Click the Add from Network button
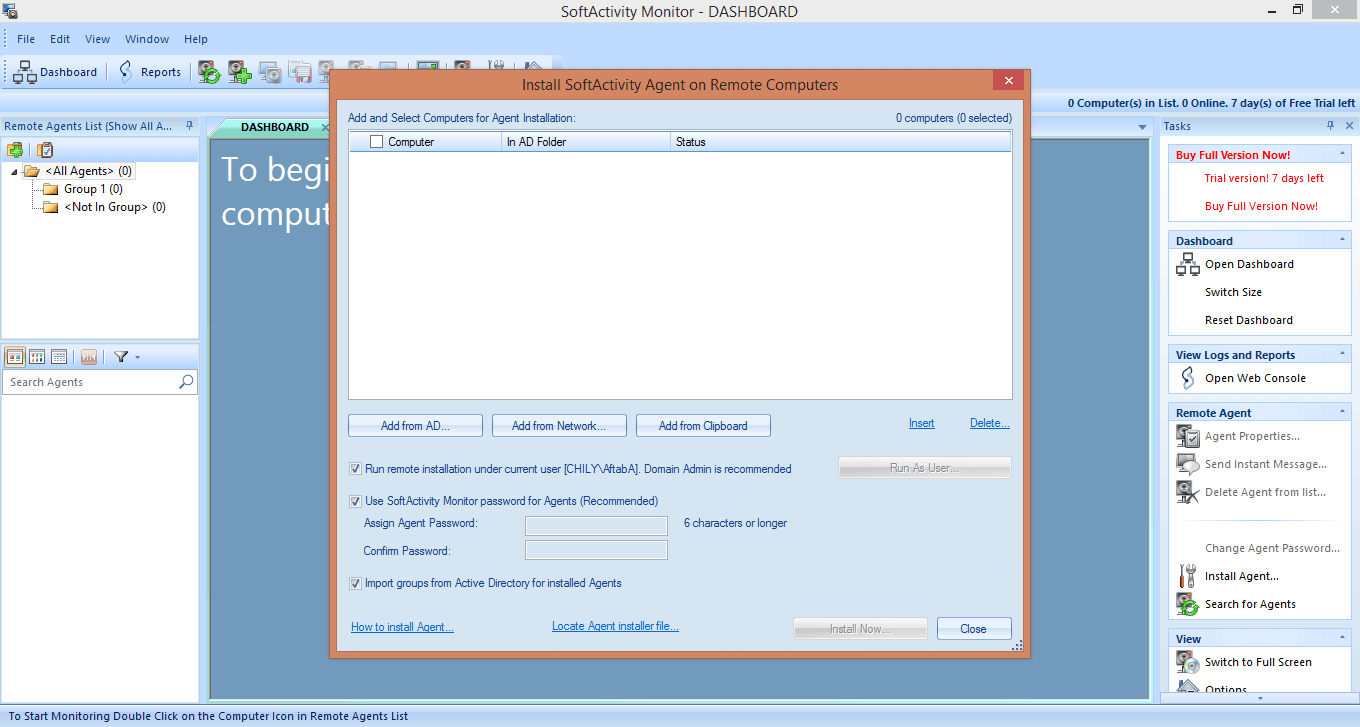Screen dimensions: 1360x727 pyautogui.click(x=559, y=426)
